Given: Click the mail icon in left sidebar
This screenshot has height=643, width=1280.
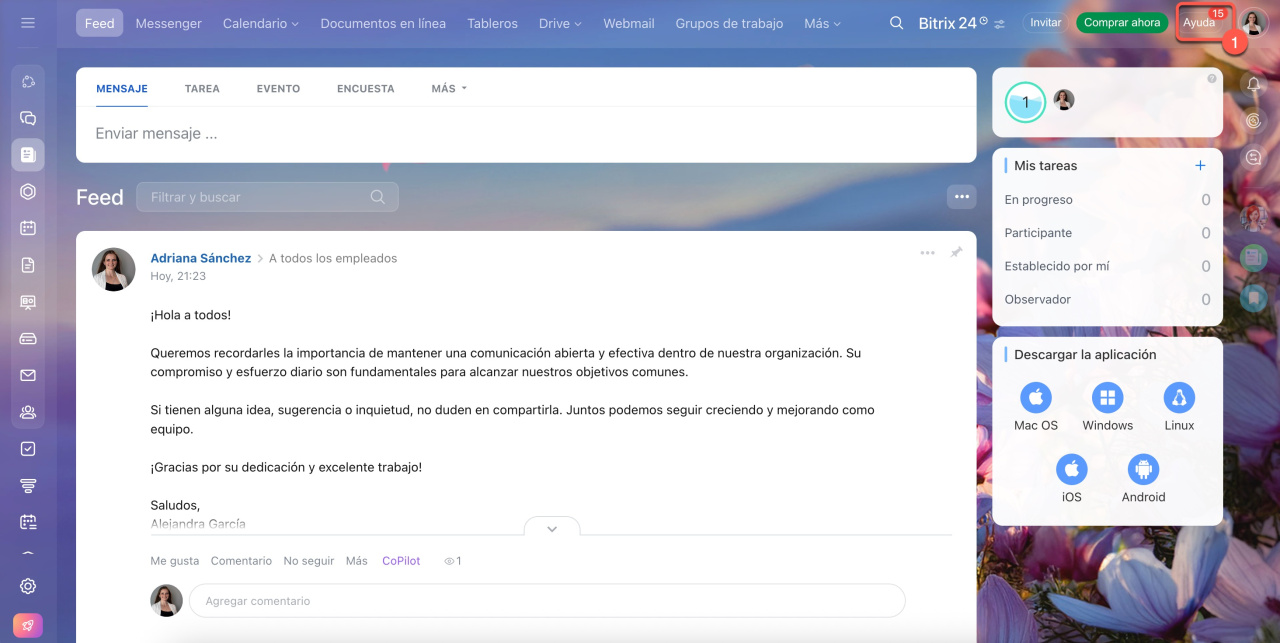Looking at the screenshot, I should 28,375.
